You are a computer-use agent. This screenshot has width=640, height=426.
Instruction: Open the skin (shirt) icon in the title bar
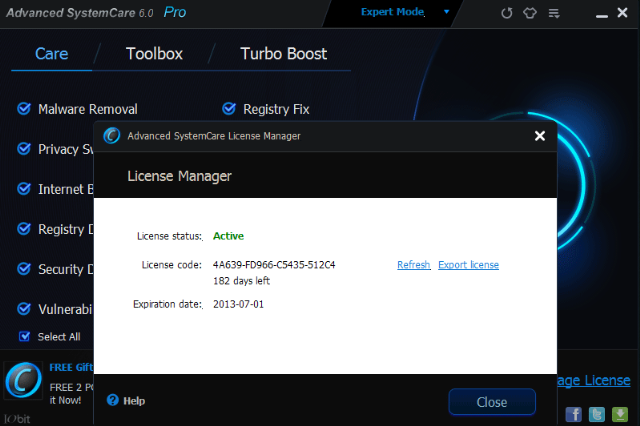point(530,13)
